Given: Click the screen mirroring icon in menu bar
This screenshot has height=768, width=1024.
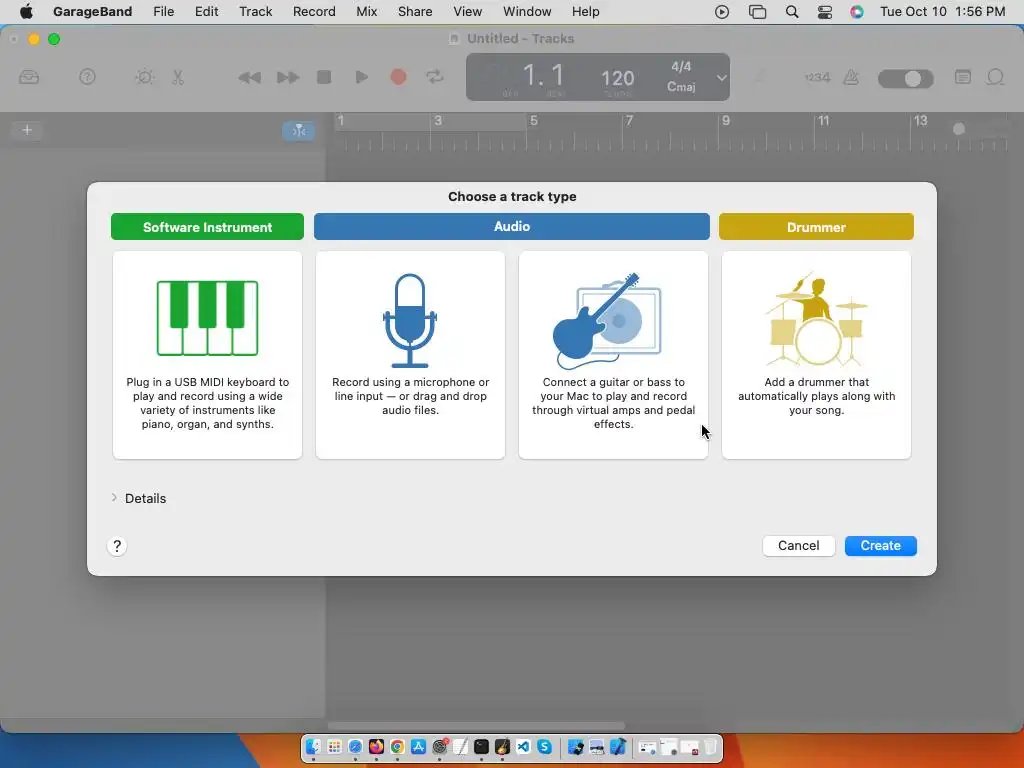Looking at the screenshot, I should click(x=758, y=12).
